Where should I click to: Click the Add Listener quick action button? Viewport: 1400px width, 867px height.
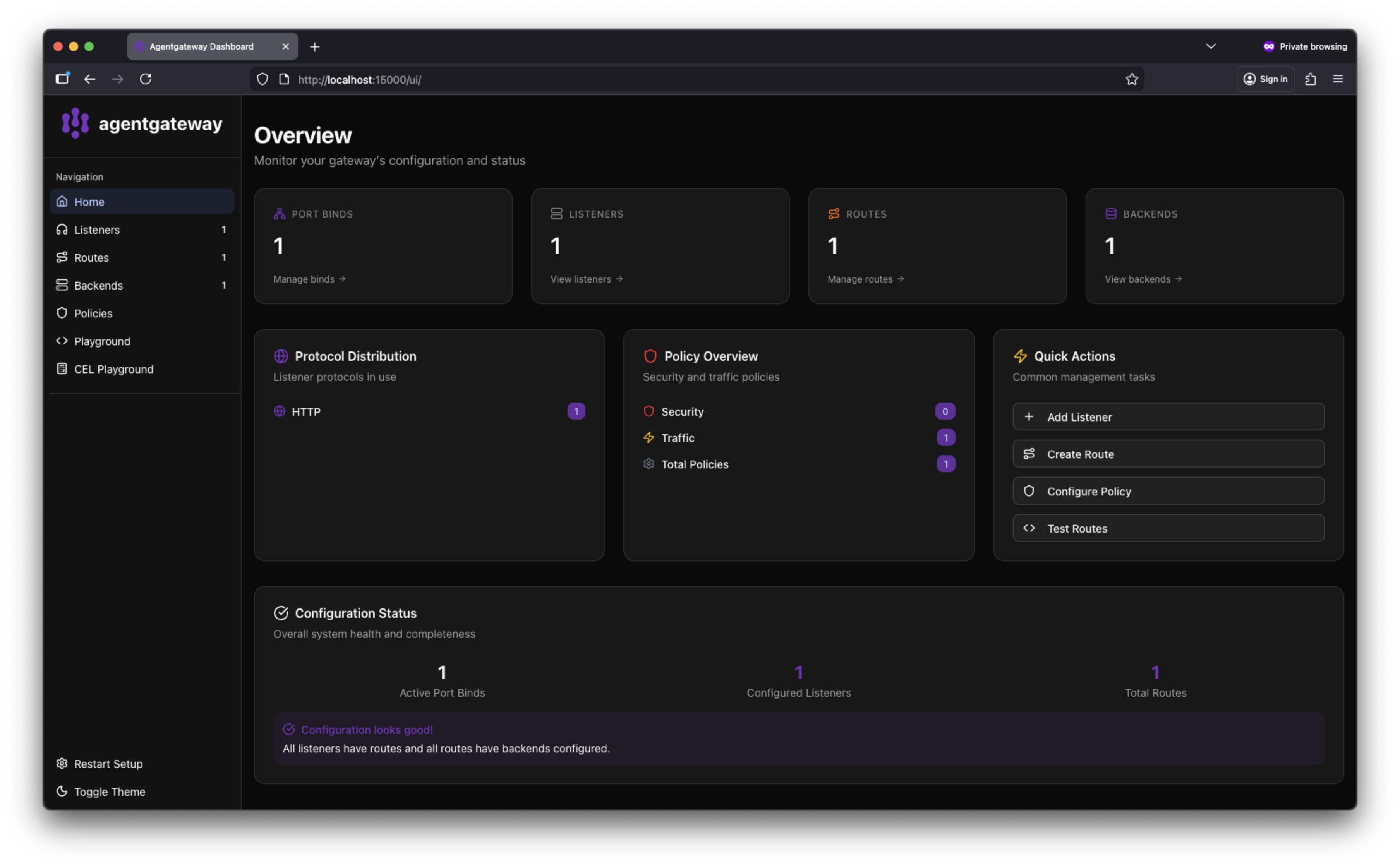point(1168,417)
